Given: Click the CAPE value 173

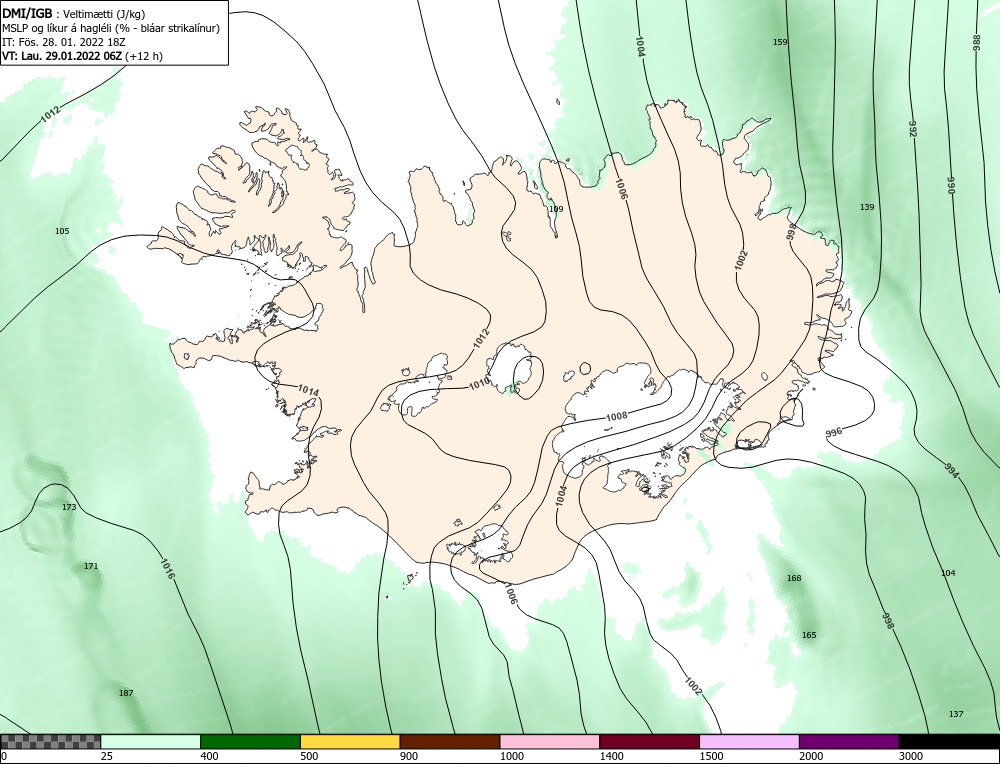Looking at the screenshot, I should (x=69, y=507).
